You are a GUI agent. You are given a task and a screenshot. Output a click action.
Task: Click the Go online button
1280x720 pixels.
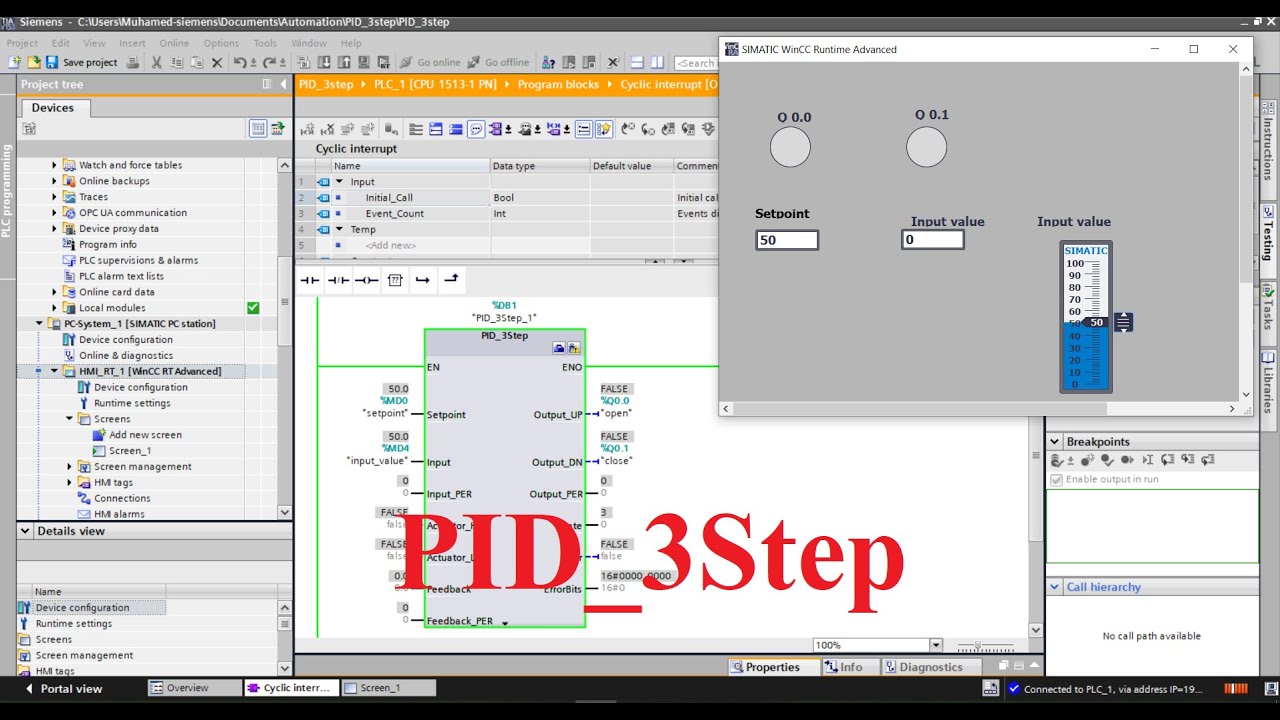click(430, 62)
